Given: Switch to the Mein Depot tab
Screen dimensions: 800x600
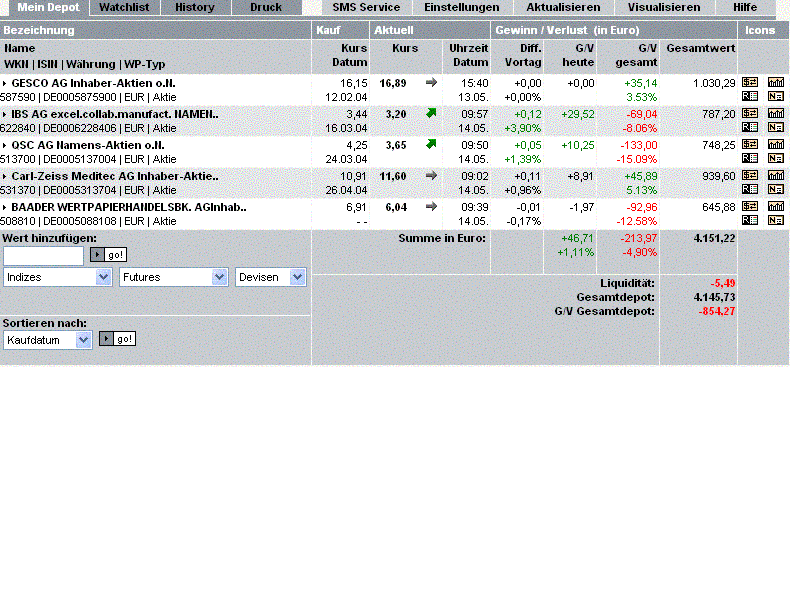Looking at the screenshot, I should point(48,7).
